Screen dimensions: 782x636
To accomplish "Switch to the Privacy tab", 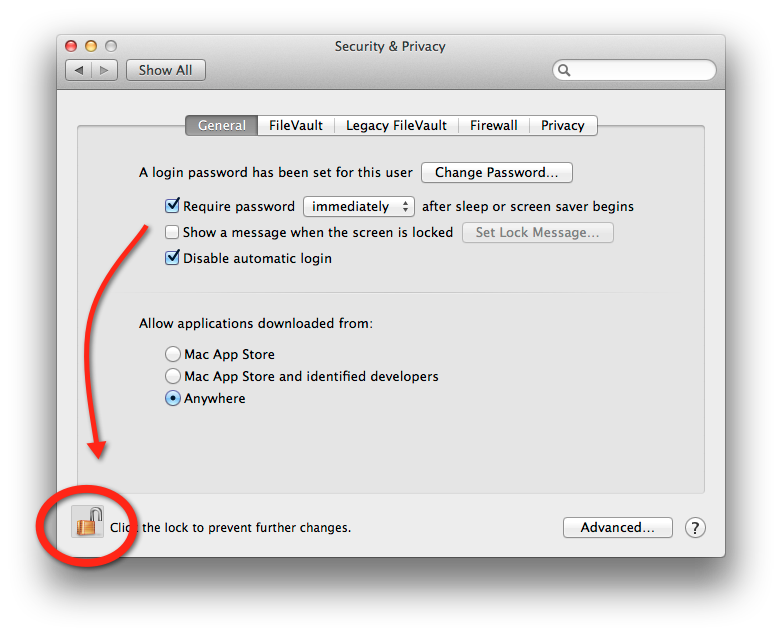I will tap(563, 126).
